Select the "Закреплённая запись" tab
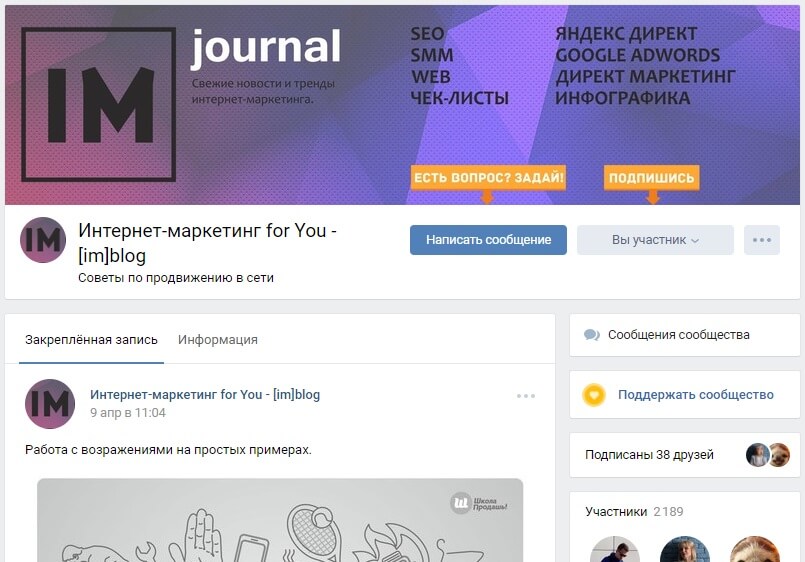Viewport: 805px width, 562px height. point(91,340)
